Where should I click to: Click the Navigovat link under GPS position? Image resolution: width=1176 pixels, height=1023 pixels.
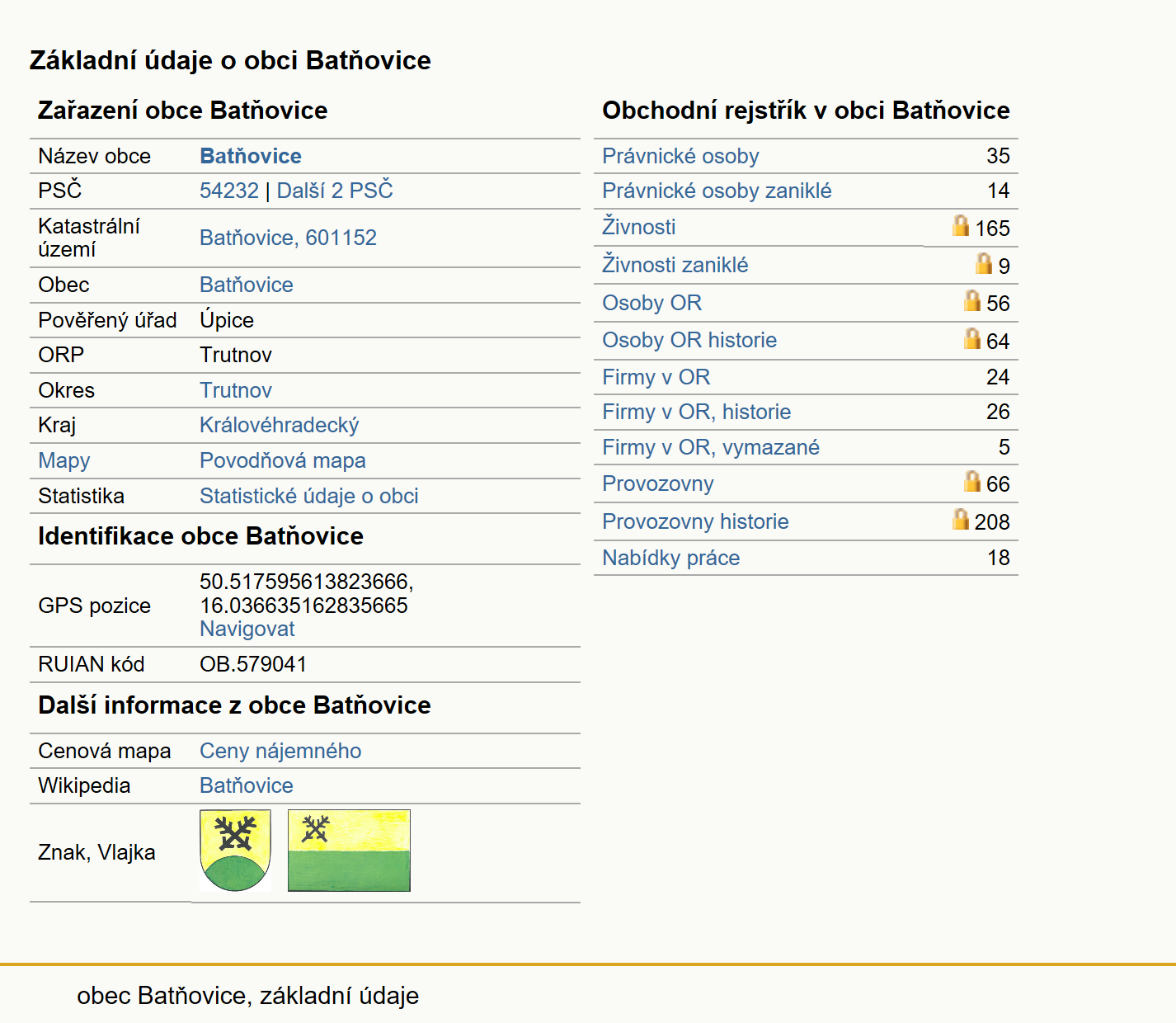247,629
